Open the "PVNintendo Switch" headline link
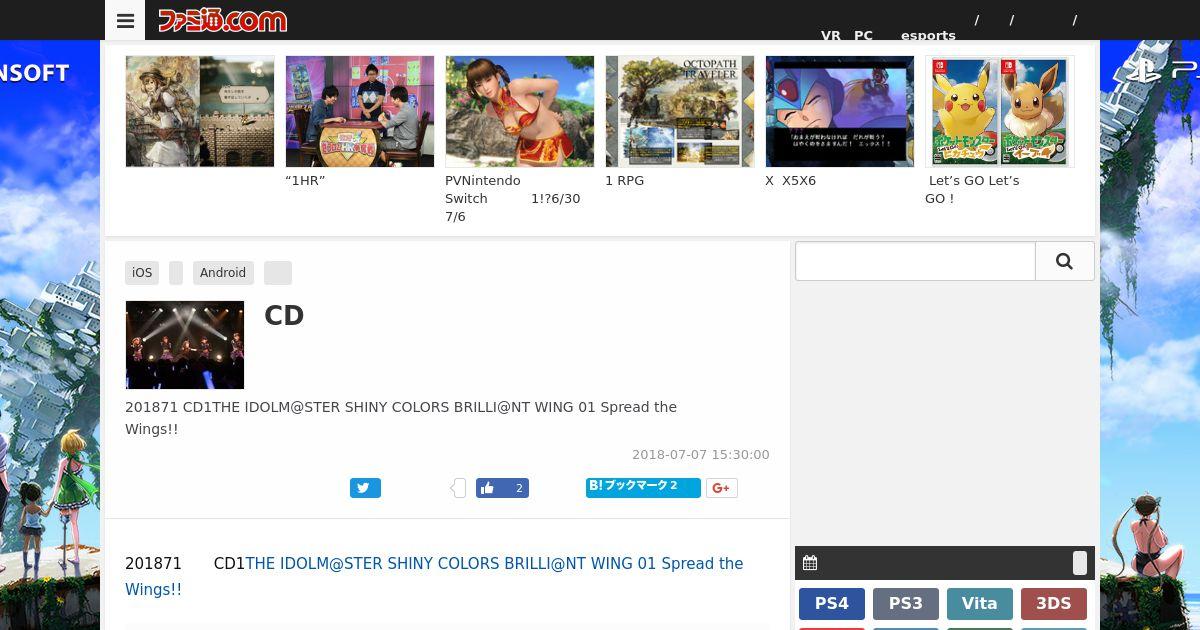This screenshot has width=1200, height=630. (x=513, y=199)
